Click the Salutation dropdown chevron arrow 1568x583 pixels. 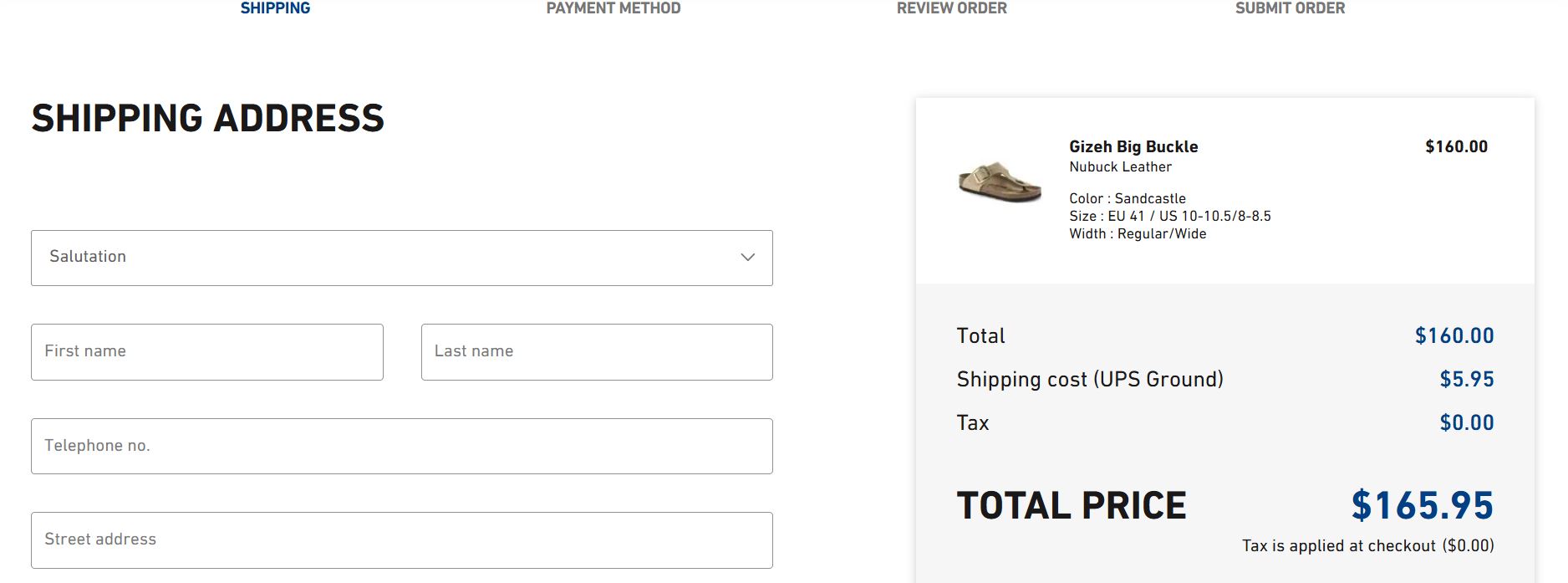tap(747, 258)
